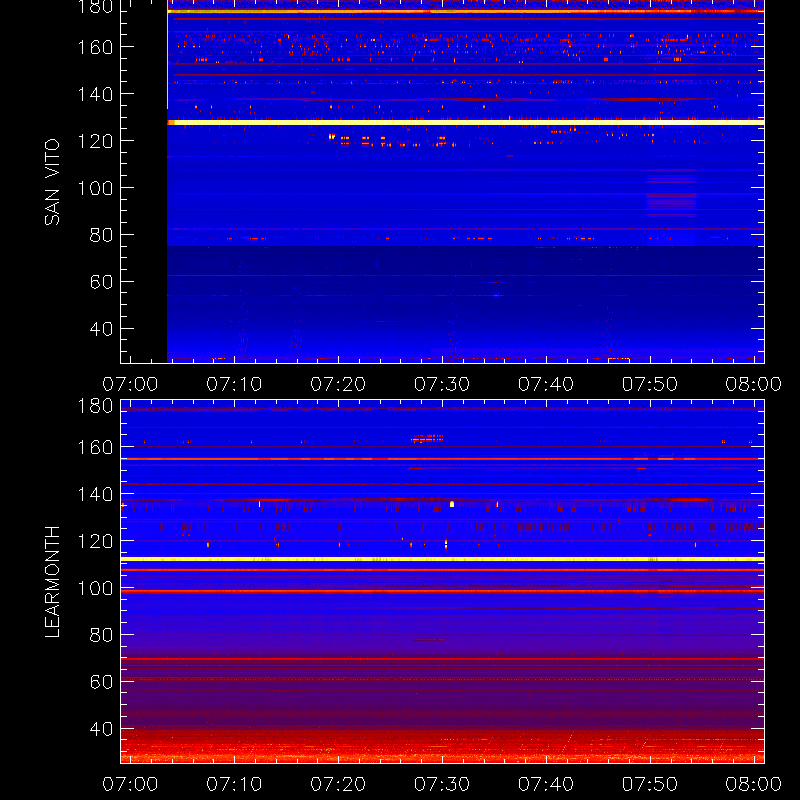Pick the 180 frequency label on Learmonth plot
The width and height of the screenshot is (800, 800).
pos(95,406)
